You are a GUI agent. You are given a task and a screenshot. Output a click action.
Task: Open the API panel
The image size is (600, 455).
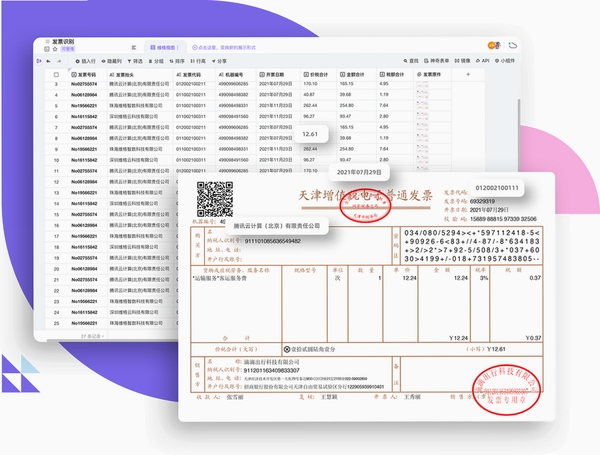(x=483, y=60)
